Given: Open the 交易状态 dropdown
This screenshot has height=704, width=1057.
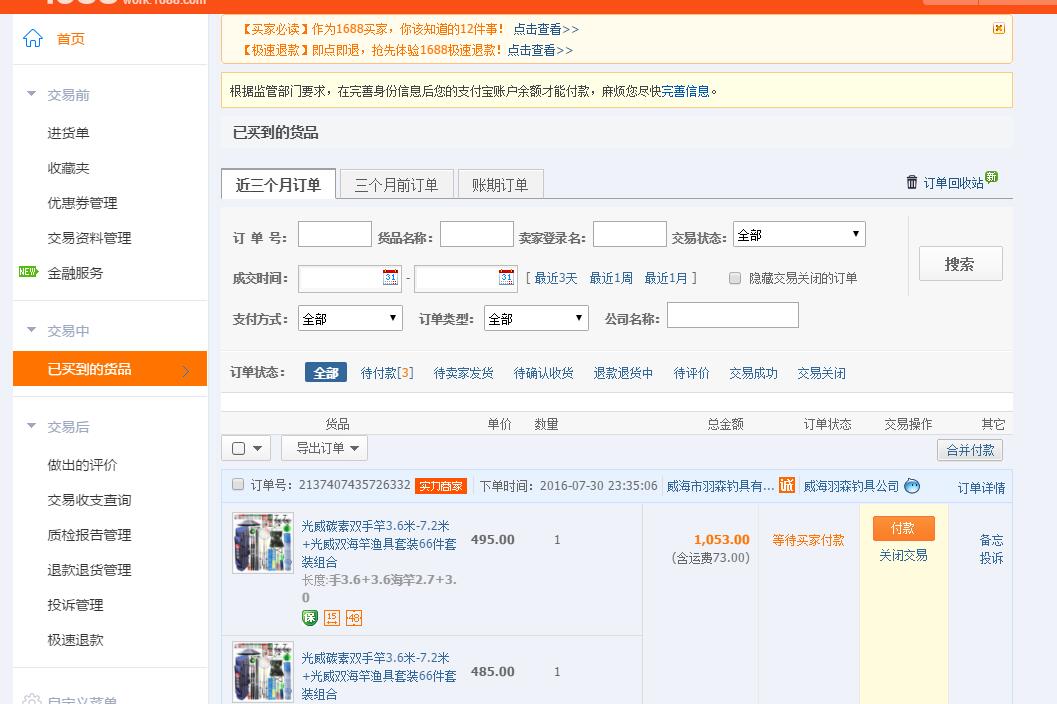Looking at the screenshot, I should (x=799, y=235).
